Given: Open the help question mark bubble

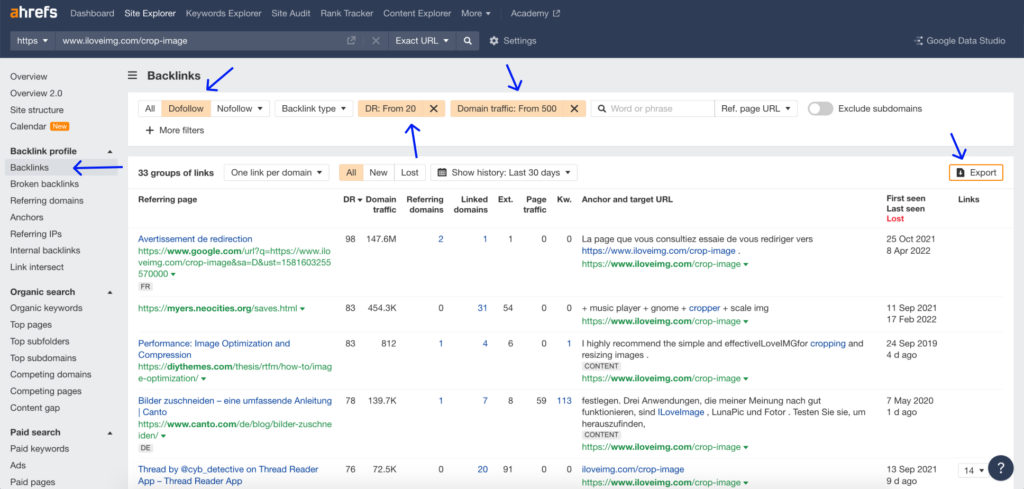Looking at the screenshot, I should [x=1000, y=467].
